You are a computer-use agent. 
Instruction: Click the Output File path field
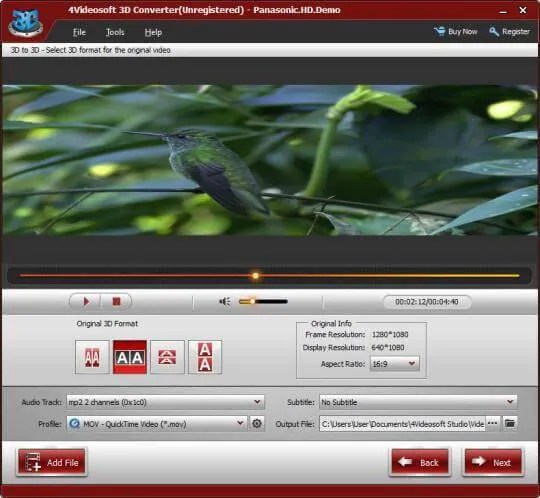pos(402,424)
